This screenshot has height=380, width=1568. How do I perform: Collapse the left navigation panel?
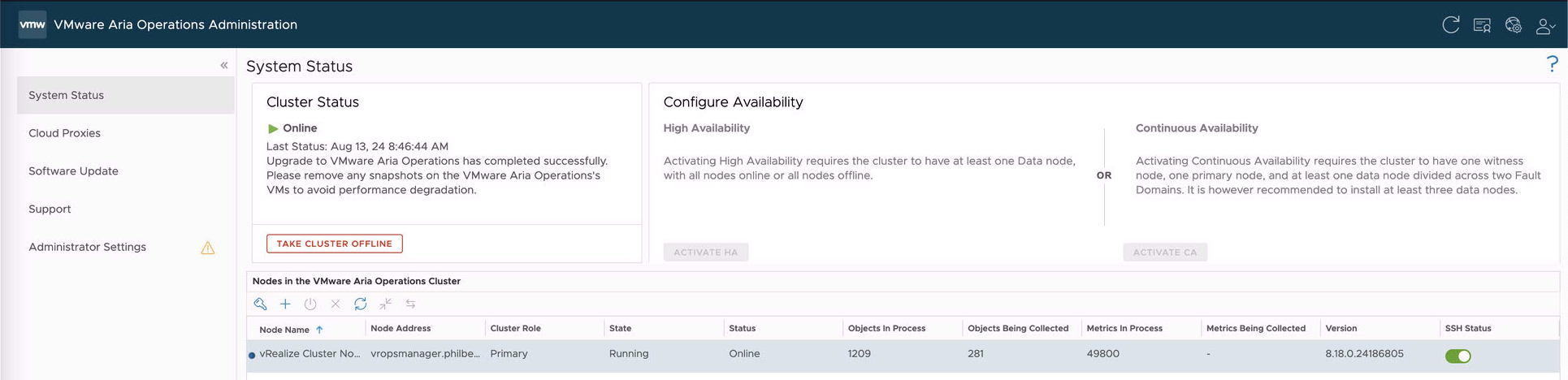224,65
